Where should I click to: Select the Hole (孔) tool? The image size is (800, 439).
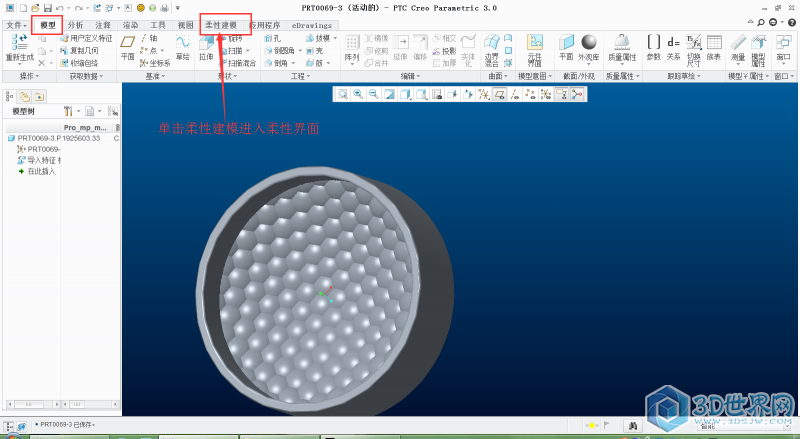point(272,38)
